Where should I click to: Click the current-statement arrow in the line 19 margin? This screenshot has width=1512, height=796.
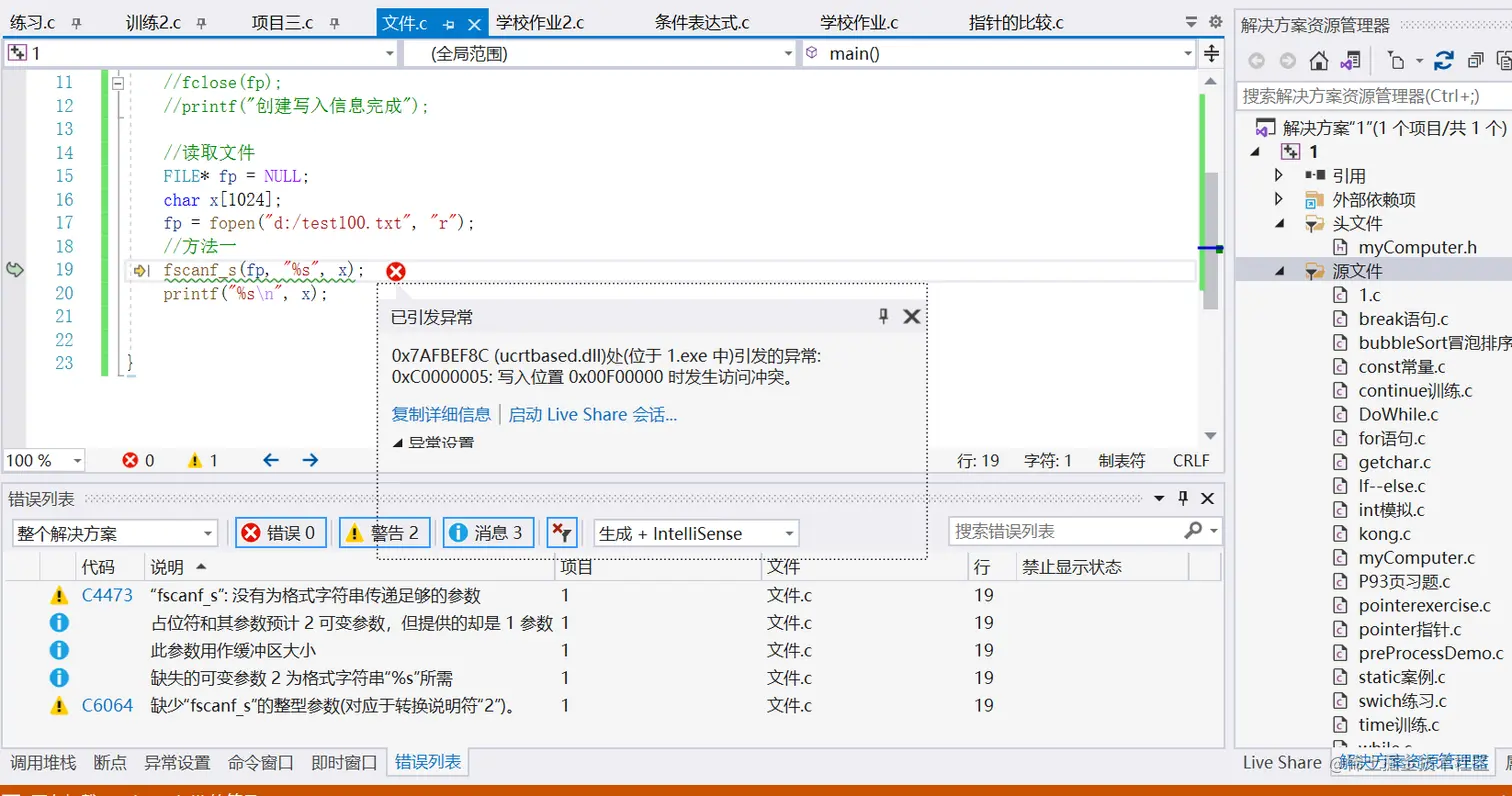139,270
